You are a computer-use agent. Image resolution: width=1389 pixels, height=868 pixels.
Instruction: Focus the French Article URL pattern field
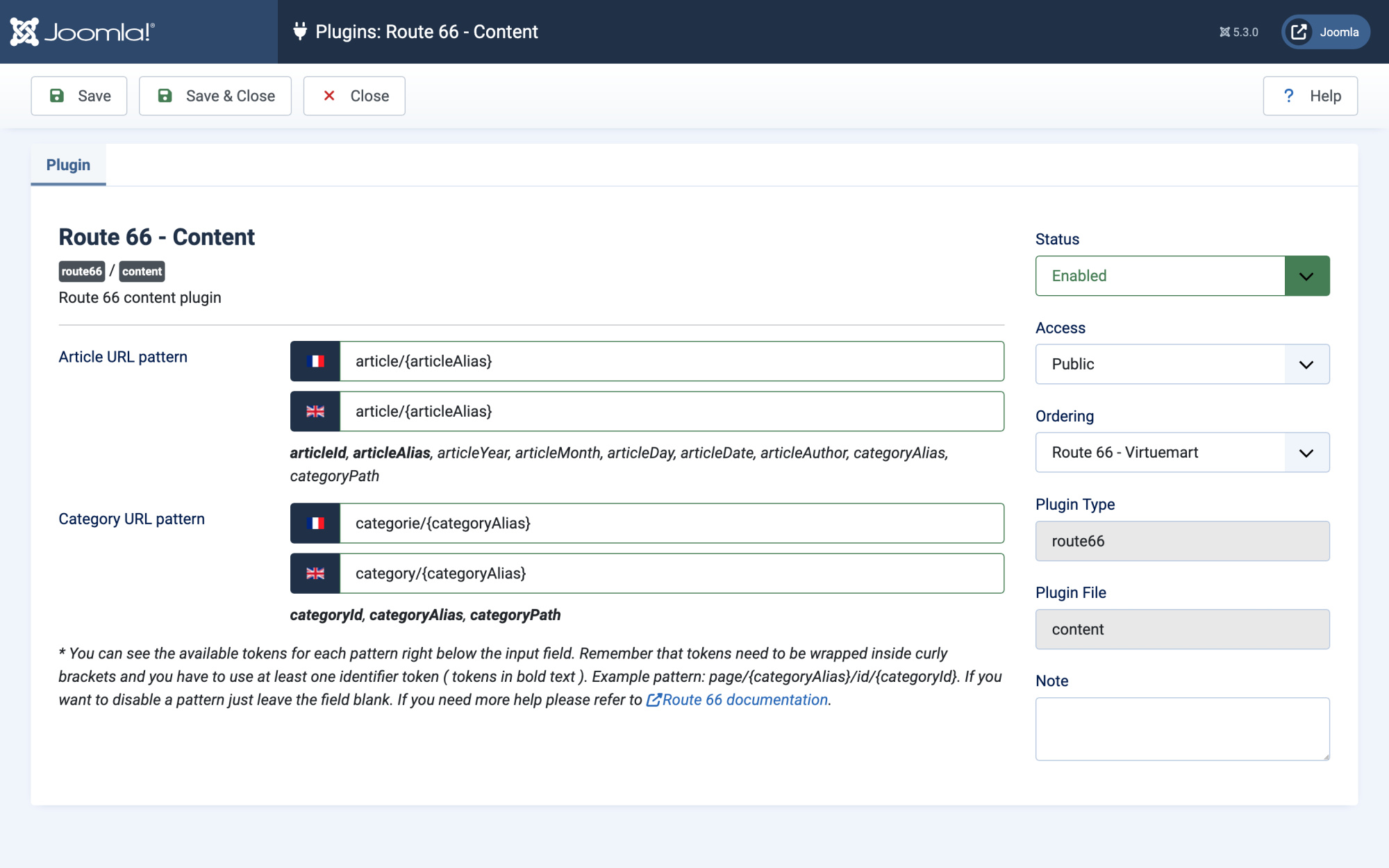(672, 361)
